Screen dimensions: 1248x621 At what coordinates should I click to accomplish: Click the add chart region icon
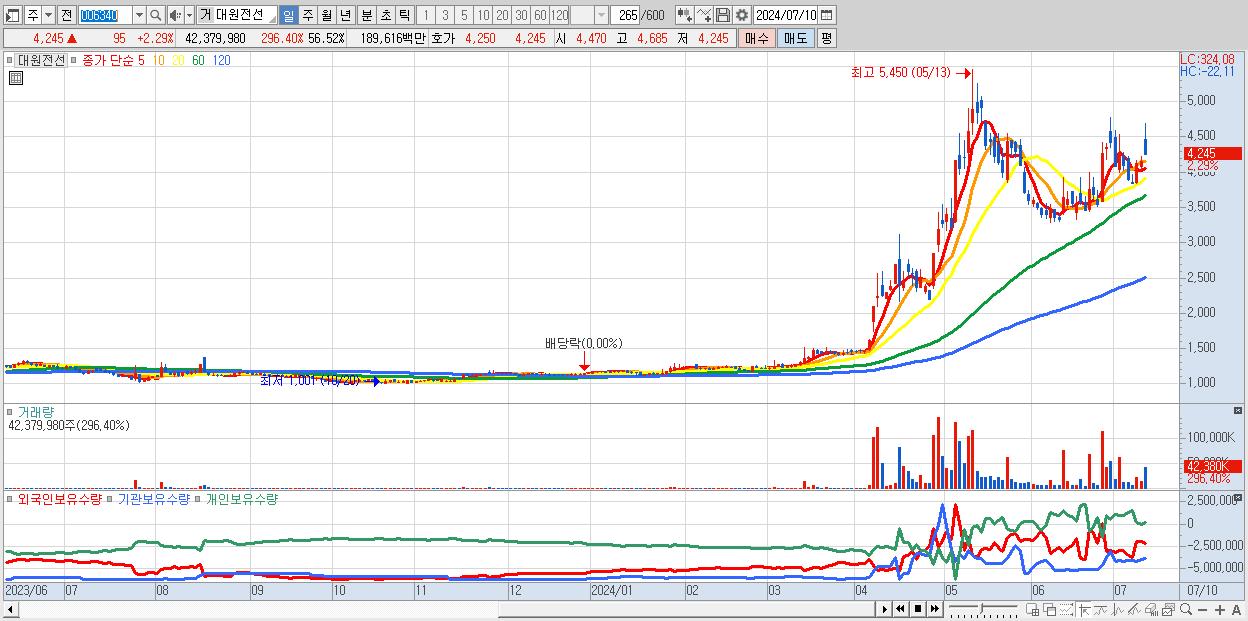1033,610
